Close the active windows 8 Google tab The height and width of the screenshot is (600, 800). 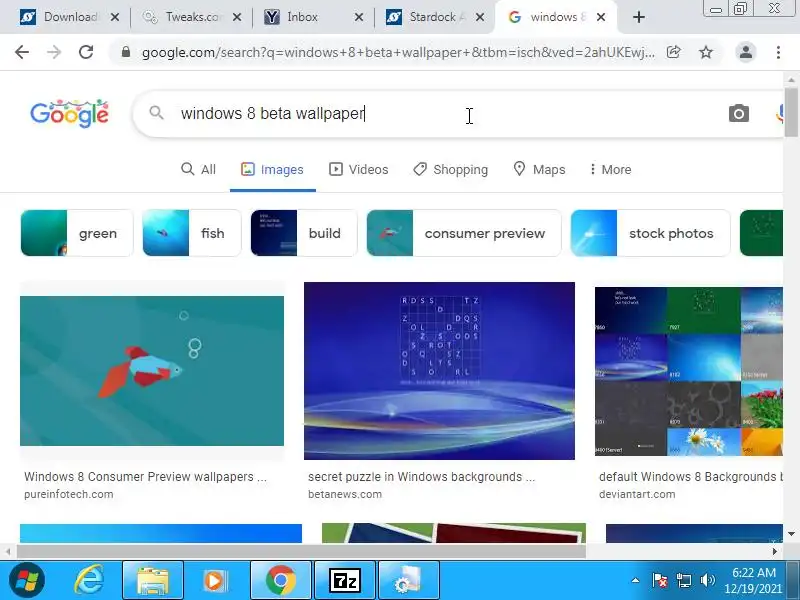pyautogui.click(x=602, y=17)
